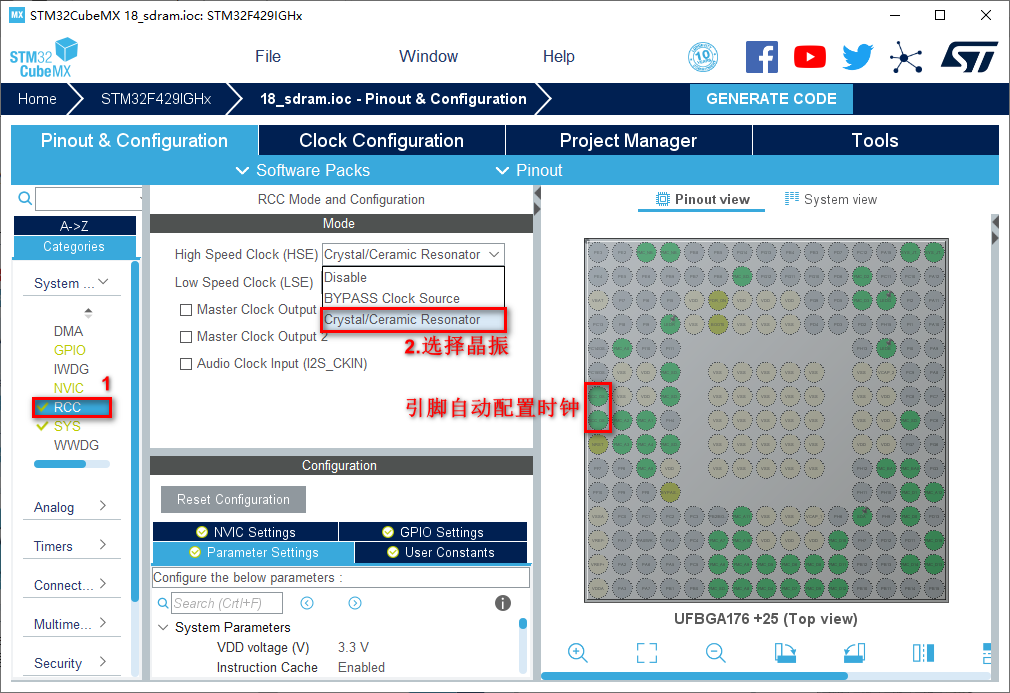Check the first Master Clock Output box
This screenshot has width=1010, height=693.
(x=186, y=310)
